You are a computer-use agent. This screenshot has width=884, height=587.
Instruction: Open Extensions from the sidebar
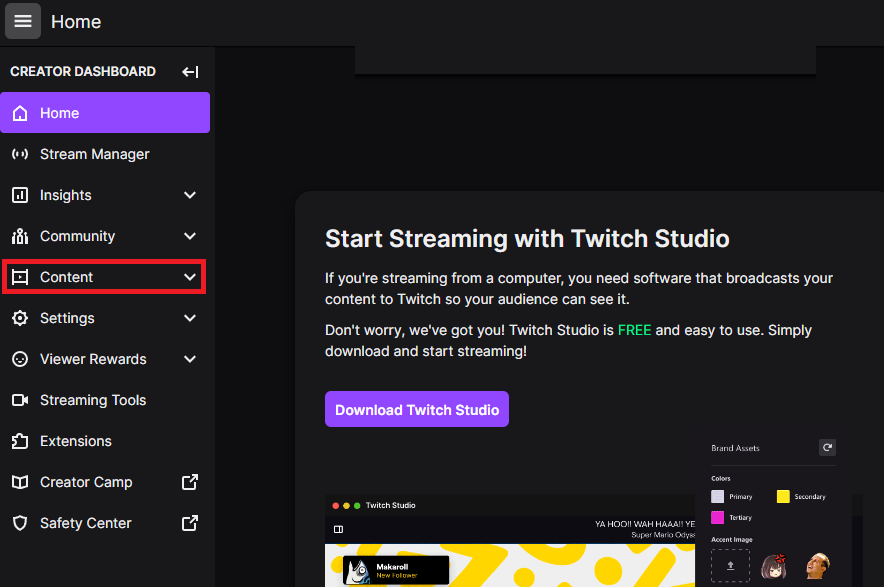[105, 441]
